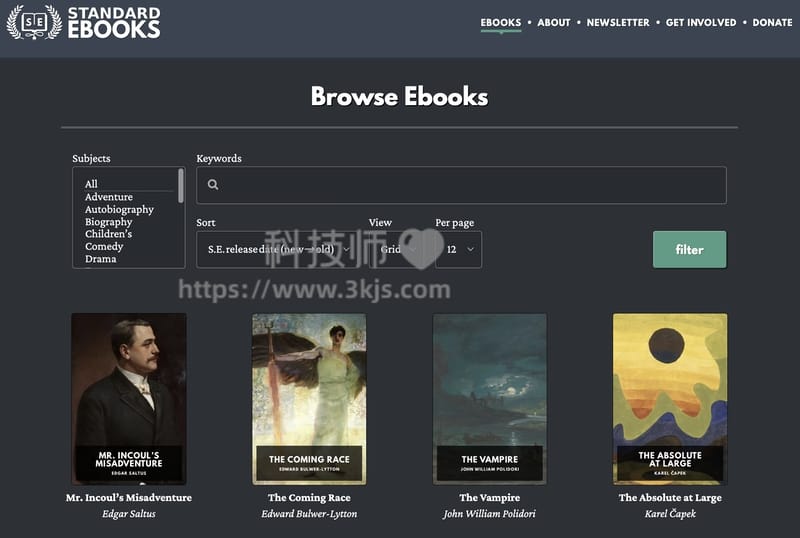Viewport: 800px width, 538px height.
Task: Click the Subjects list scrollbar
Action: click(181, 186)
